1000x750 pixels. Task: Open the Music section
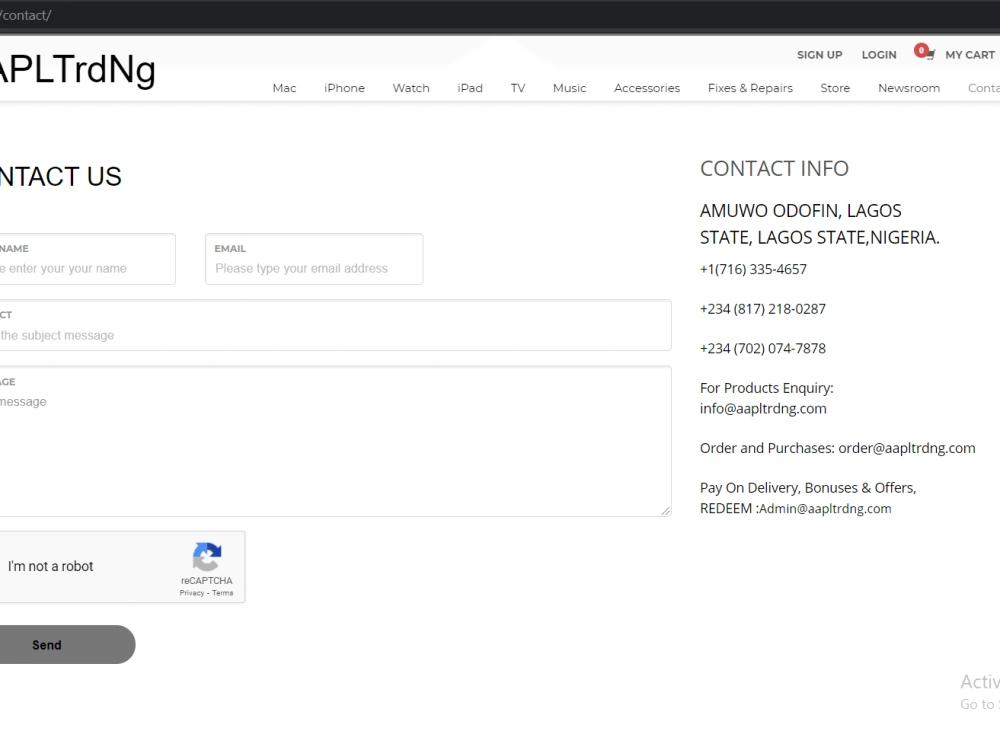pyautogui.click(x=570, y=88)
